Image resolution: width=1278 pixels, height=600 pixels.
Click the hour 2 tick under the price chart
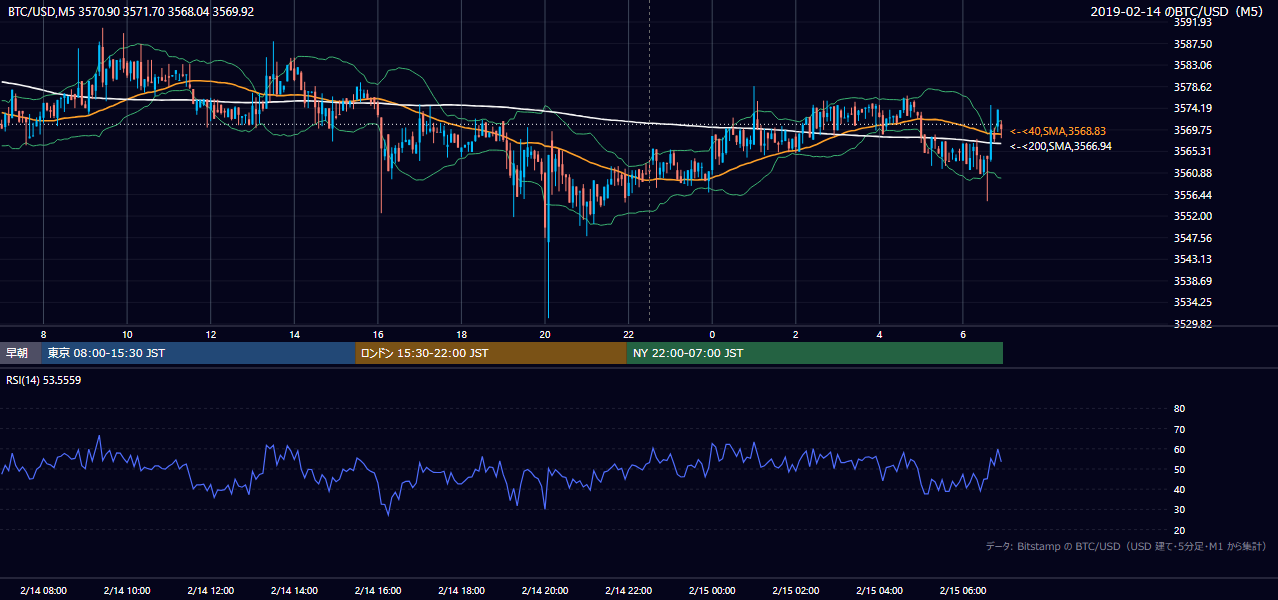[x=796, y=334]
